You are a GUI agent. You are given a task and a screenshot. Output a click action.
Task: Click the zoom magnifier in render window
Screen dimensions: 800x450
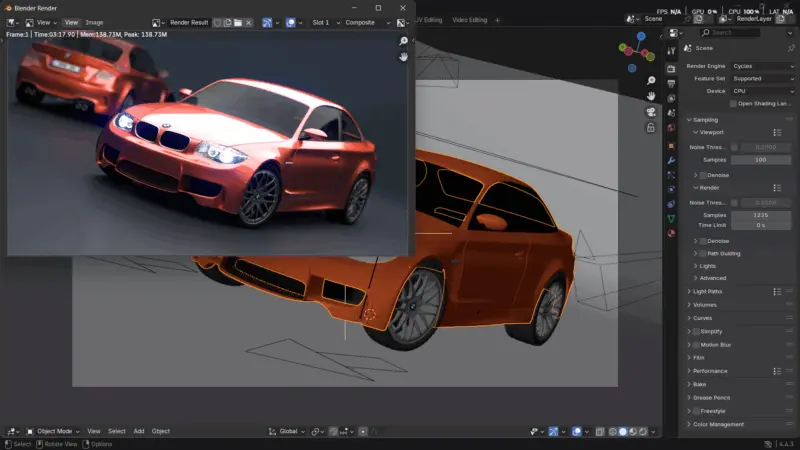tap(403, 41)
